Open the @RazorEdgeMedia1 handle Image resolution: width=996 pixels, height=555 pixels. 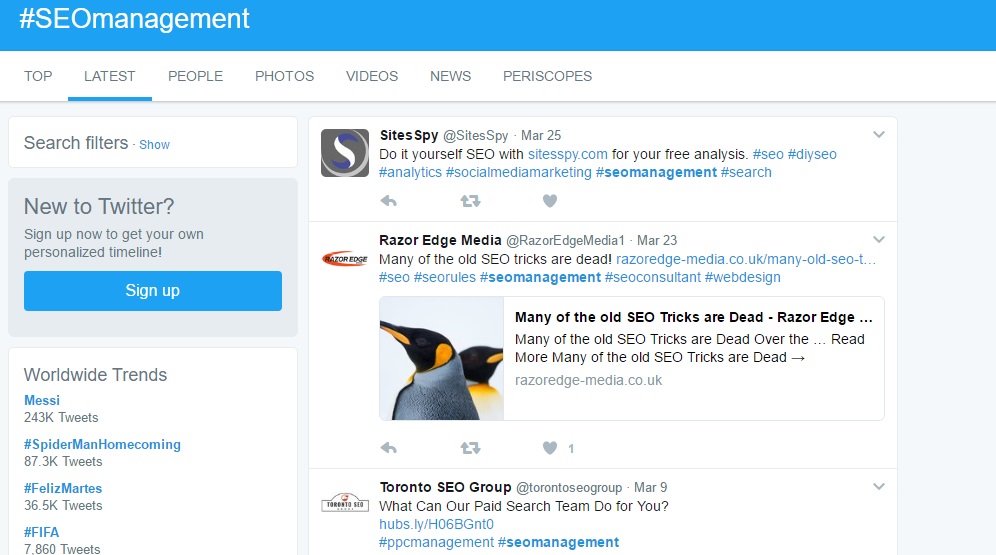(x=565, y=241)
